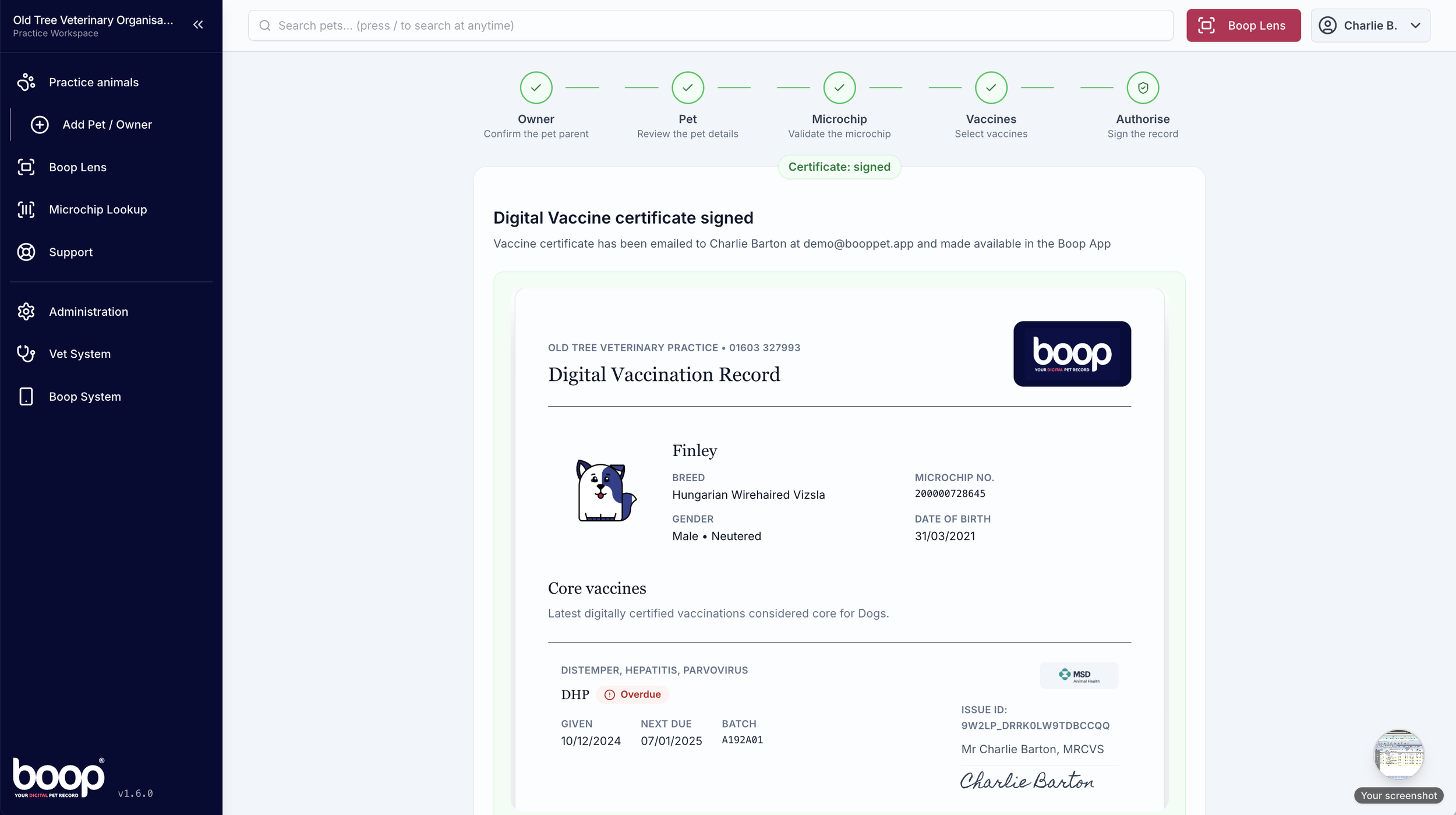Go to the Owner step circle
Viewport: 1456px width, 815px height.
536,88
